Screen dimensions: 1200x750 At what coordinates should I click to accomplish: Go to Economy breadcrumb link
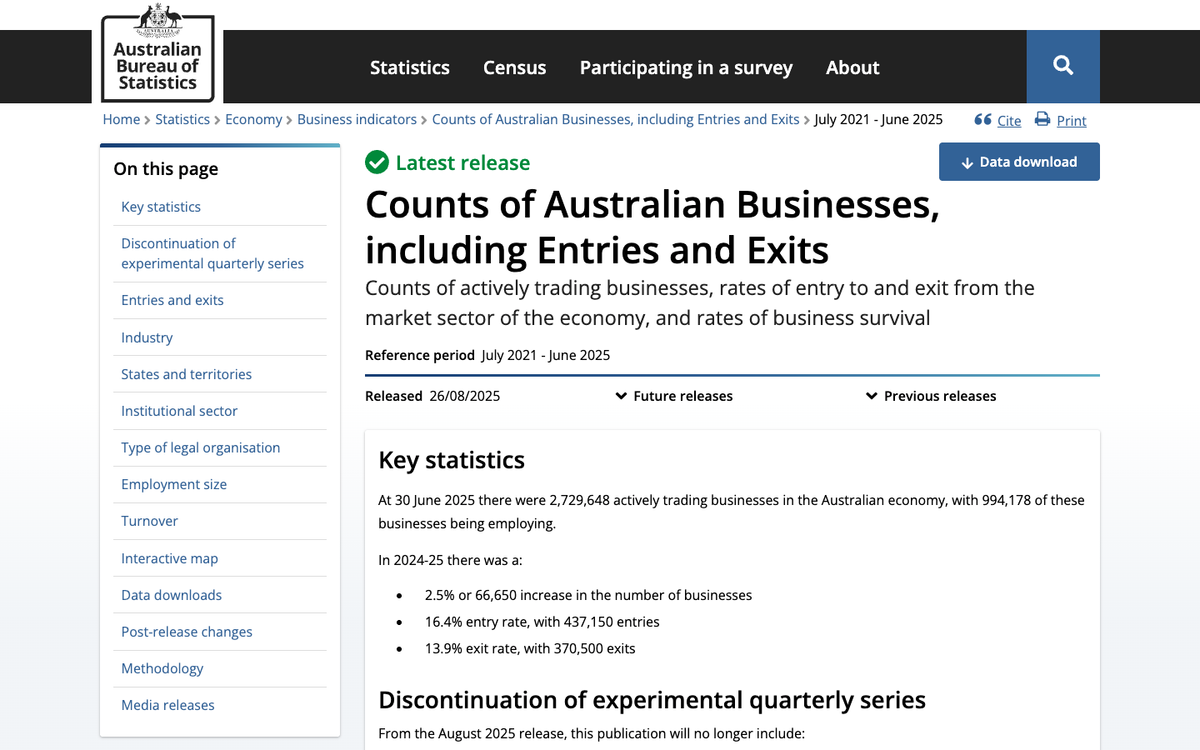(x=254, y=119)
